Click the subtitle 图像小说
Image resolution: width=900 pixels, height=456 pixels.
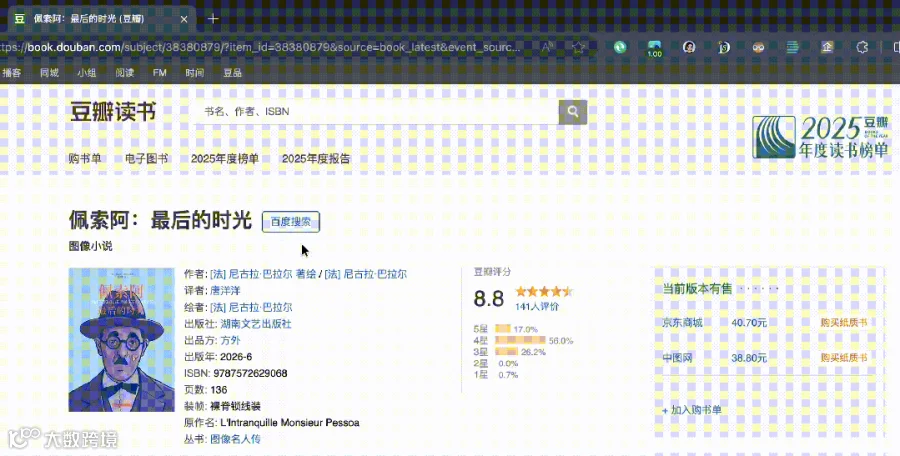click(91, 246)
